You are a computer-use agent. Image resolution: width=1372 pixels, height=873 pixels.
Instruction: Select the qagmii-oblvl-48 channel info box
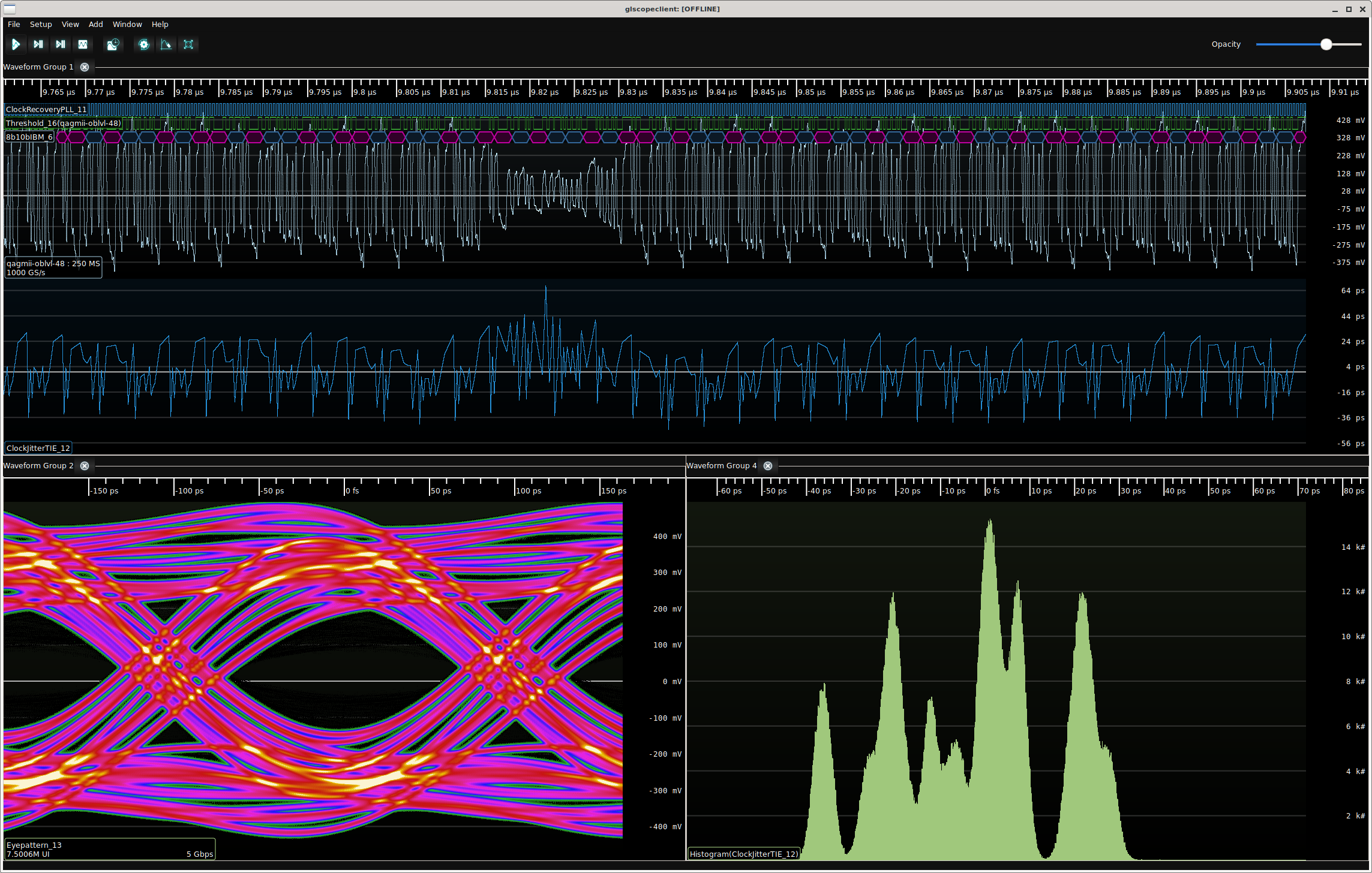tap(53, 268)
